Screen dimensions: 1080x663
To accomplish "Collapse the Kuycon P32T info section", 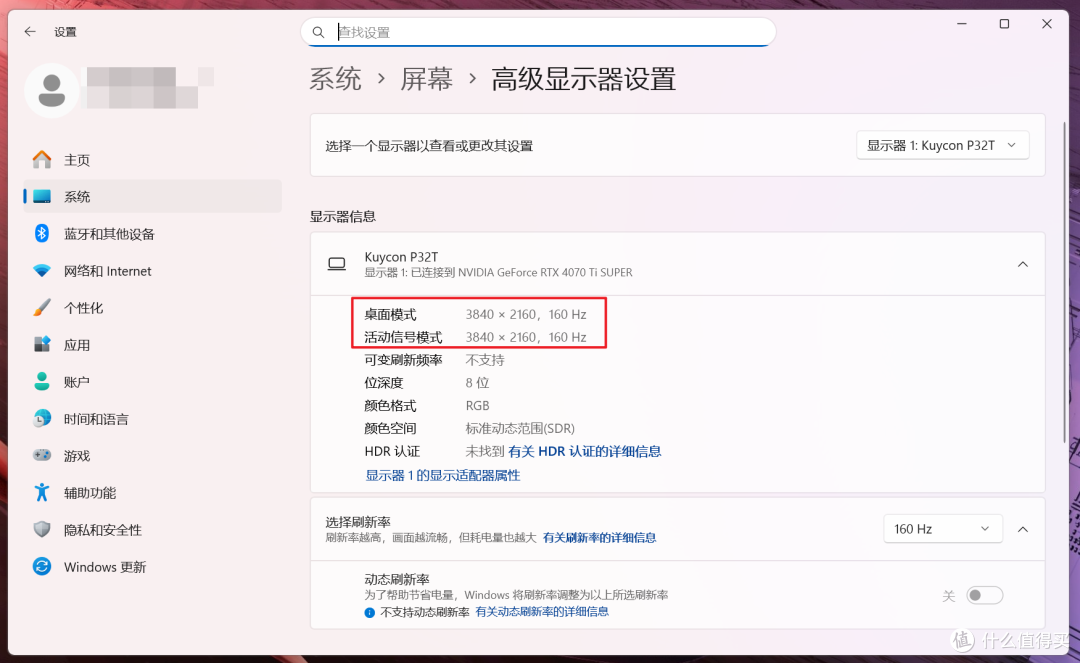I will (1023, 264).
